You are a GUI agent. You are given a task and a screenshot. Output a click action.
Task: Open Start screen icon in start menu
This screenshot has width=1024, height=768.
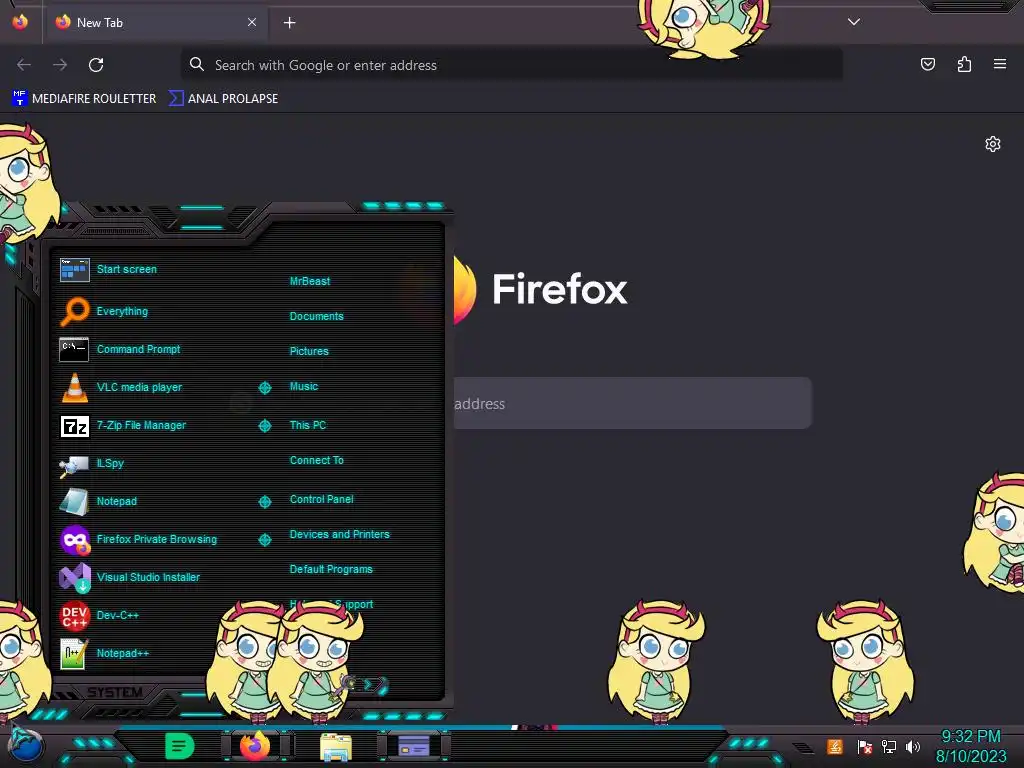tap(74, 269)
